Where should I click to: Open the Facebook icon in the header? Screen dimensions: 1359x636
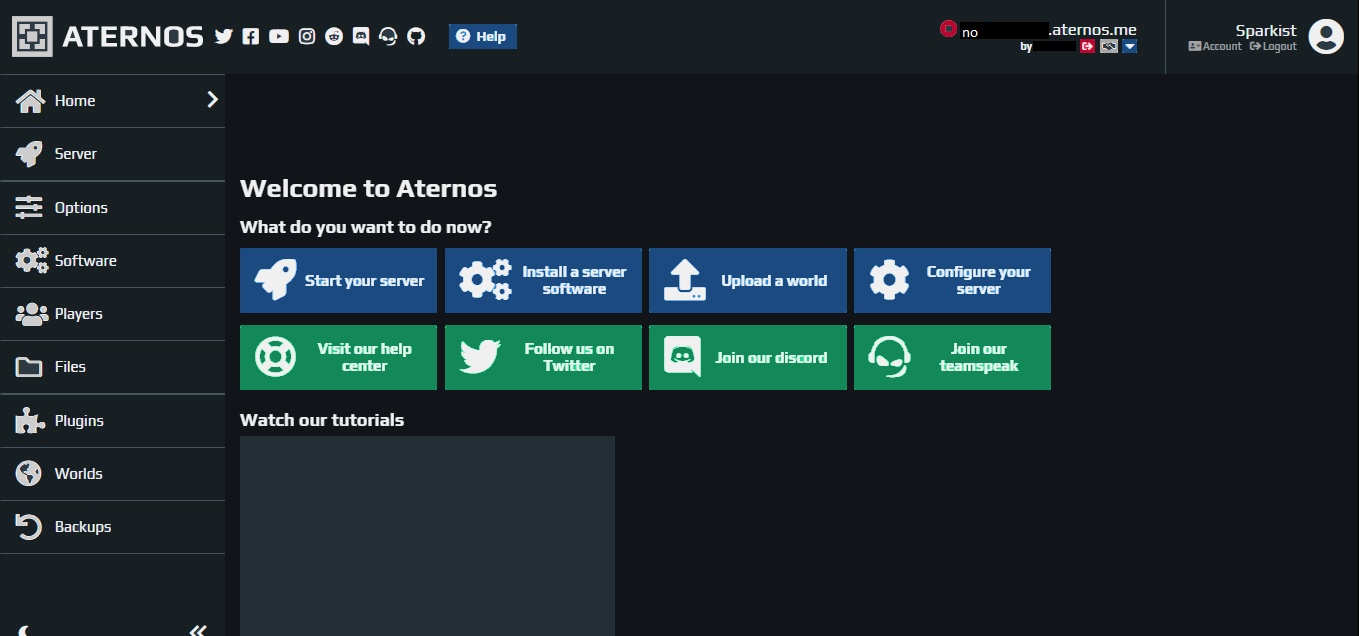pyautogui.click(x=251, y=36)
